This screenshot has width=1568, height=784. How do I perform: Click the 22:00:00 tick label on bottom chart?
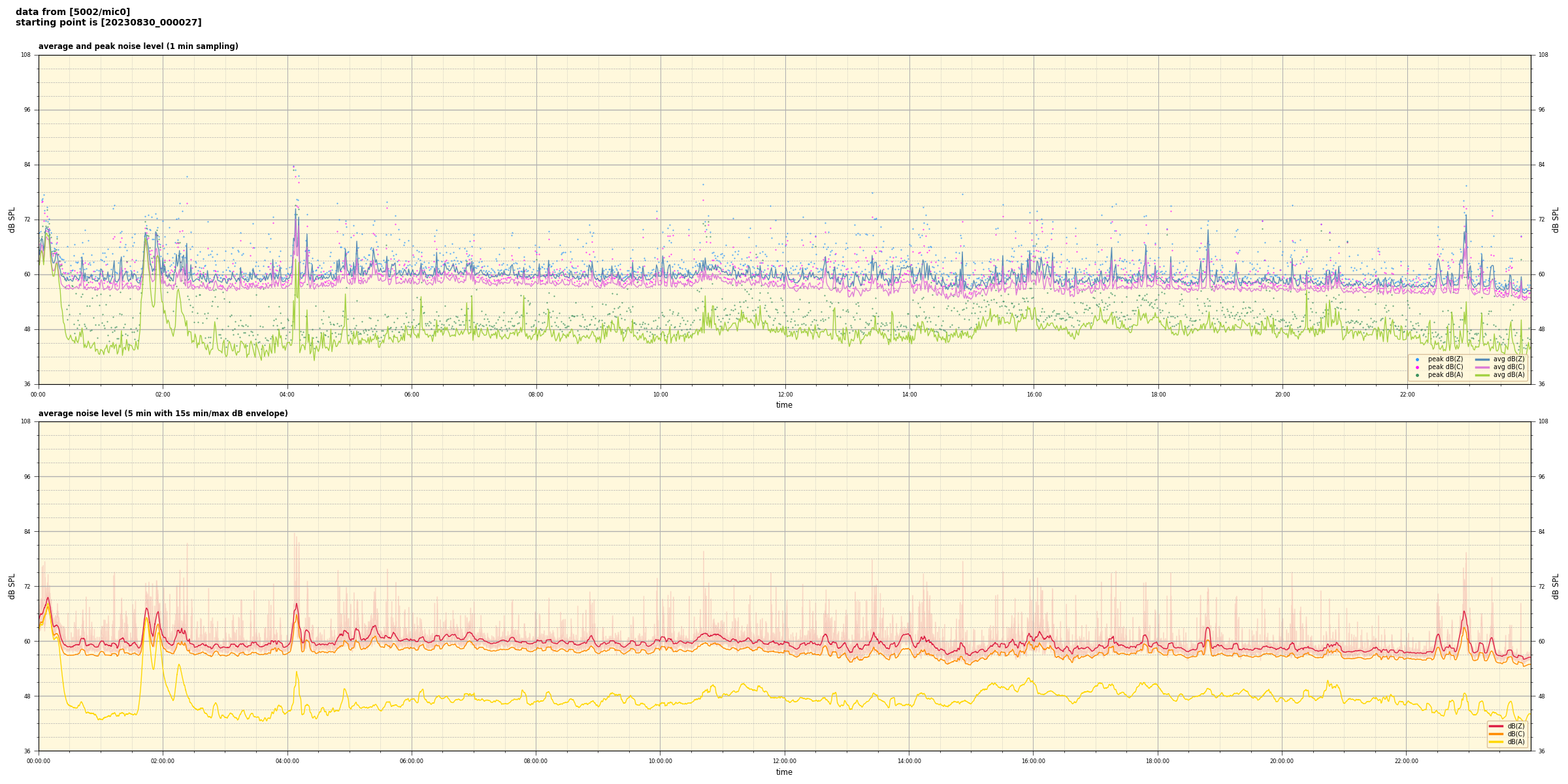[x=1406, y=761]
